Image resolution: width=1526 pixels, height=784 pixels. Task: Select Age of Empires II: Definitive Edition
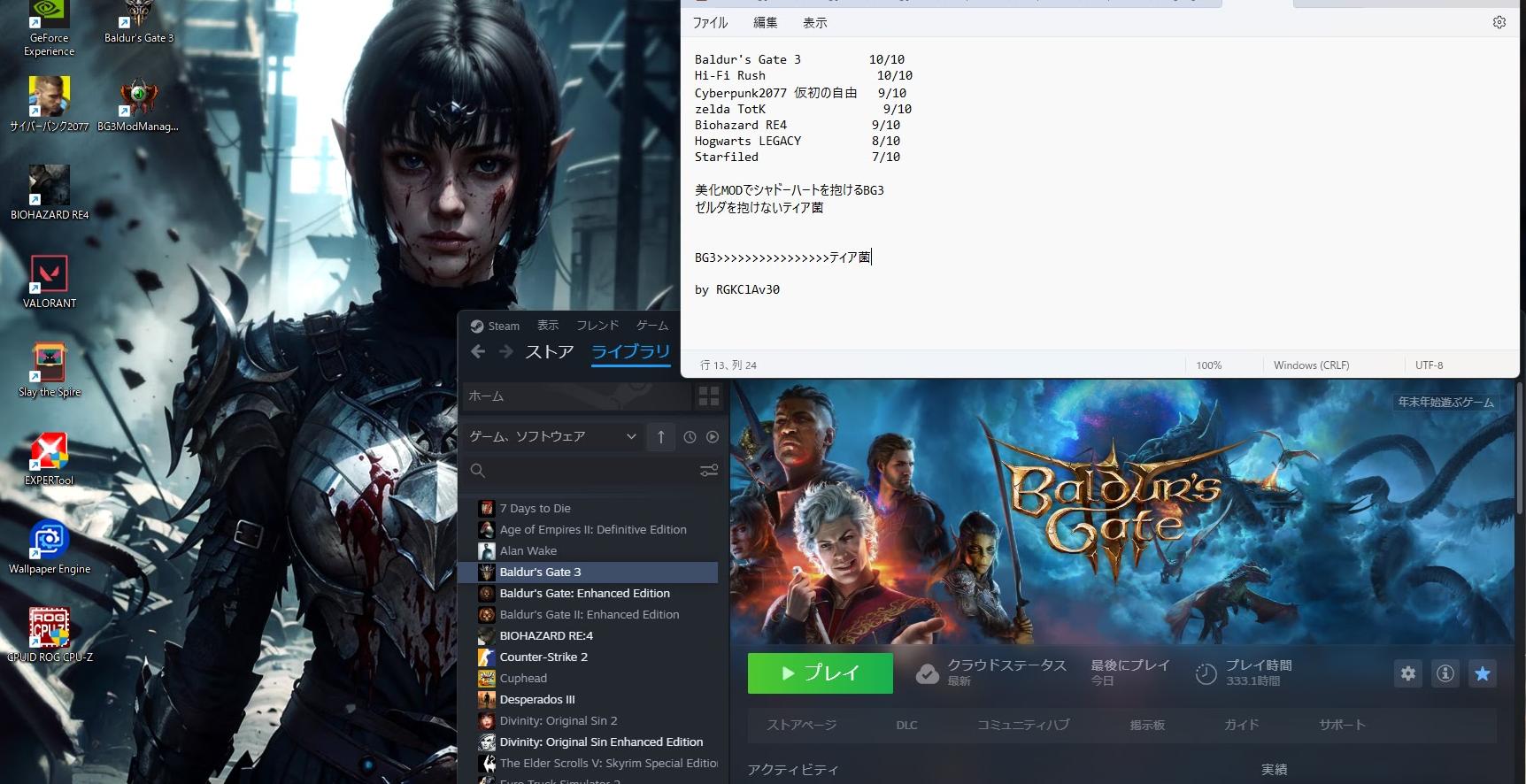point(589,529)
